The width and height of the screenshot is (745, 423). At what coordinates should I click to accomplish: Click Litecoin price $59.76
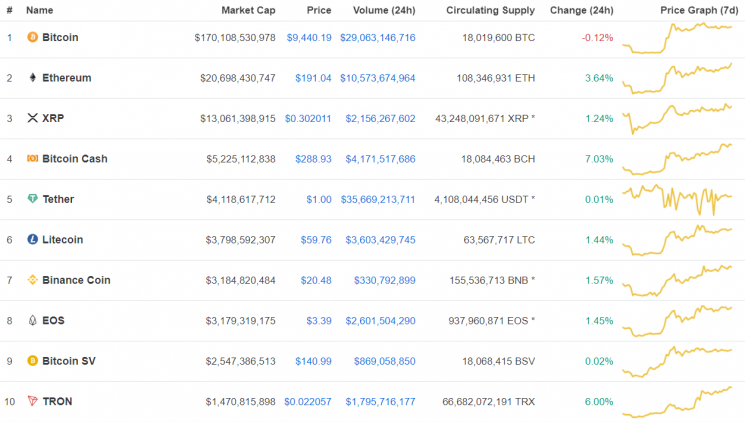point(316,240)
